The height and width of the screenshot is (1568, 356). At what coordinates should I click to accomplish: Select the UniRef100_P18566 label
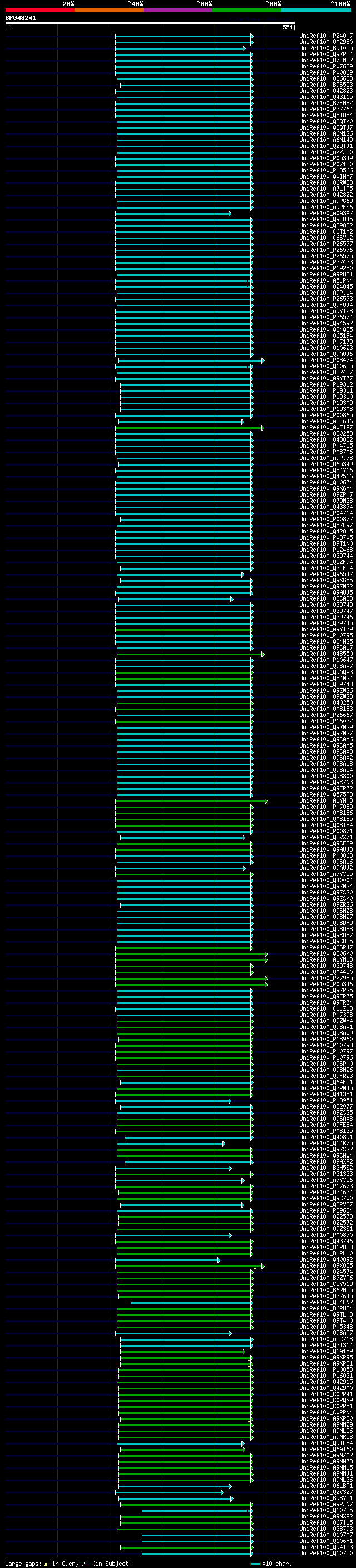click(x=326, y=170)
